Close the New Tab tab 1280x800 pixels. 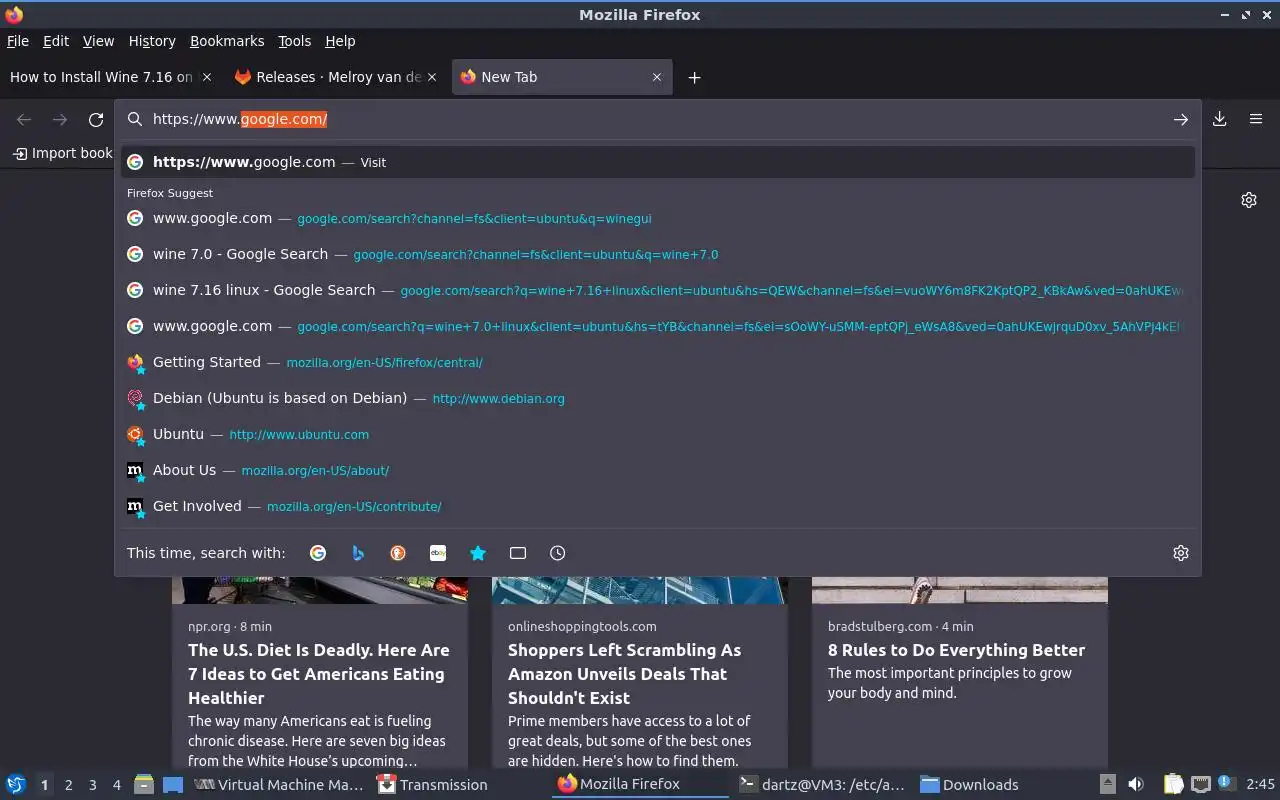[657, 77]
